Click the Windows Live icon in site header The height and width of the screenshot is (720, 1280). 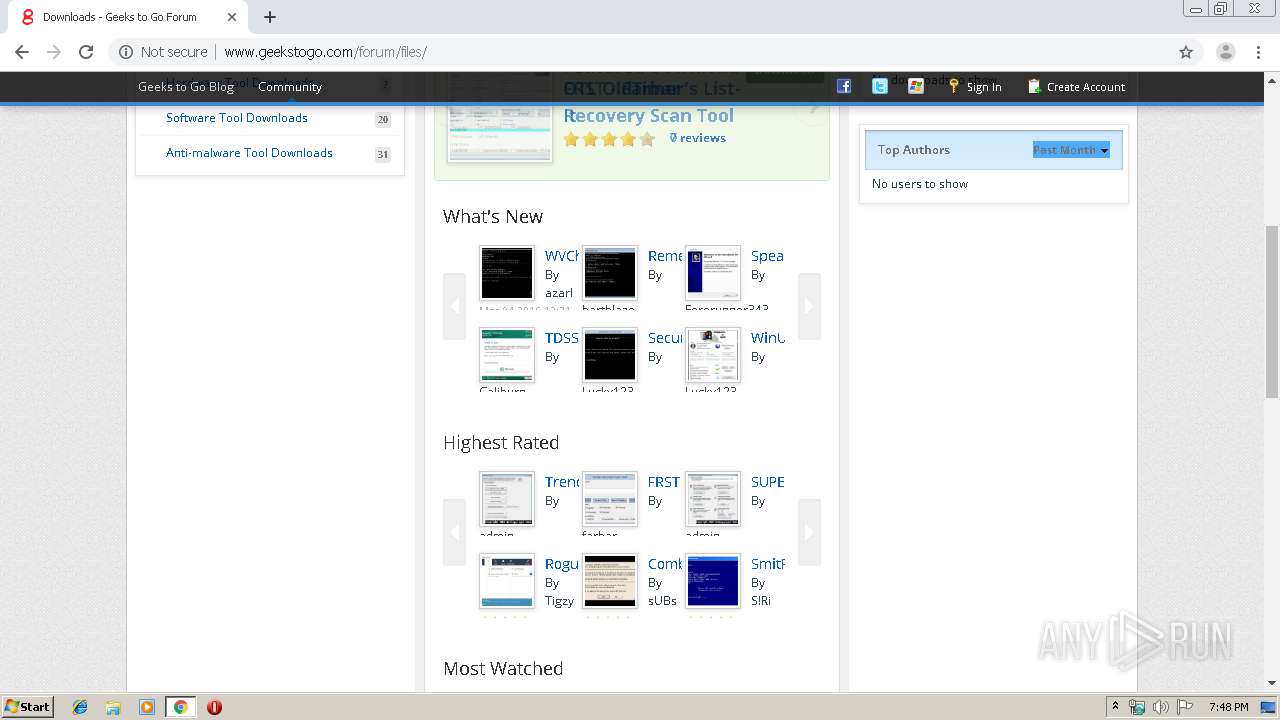(916, 86)
